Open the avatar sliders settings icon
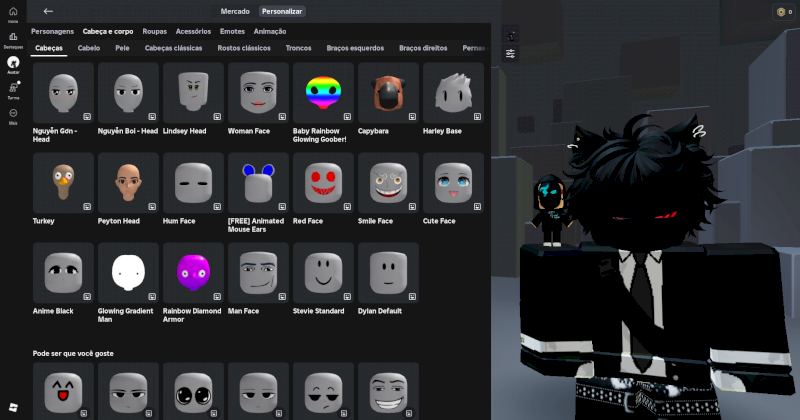This screenshot has height=420, width=800. click(510, 54)
